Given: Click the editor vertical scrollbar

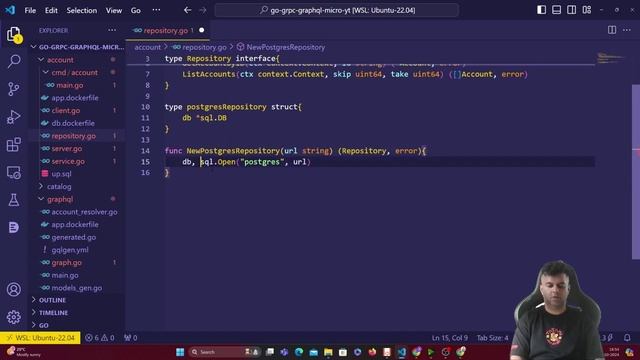Looking at the screenshot, I should coord(636,171).
